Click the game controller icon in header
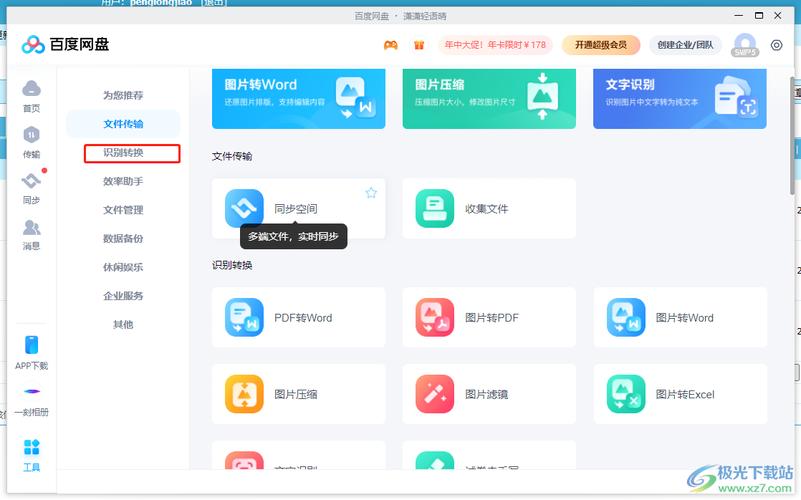The image size is (801, 500). [x=391, y=45]
